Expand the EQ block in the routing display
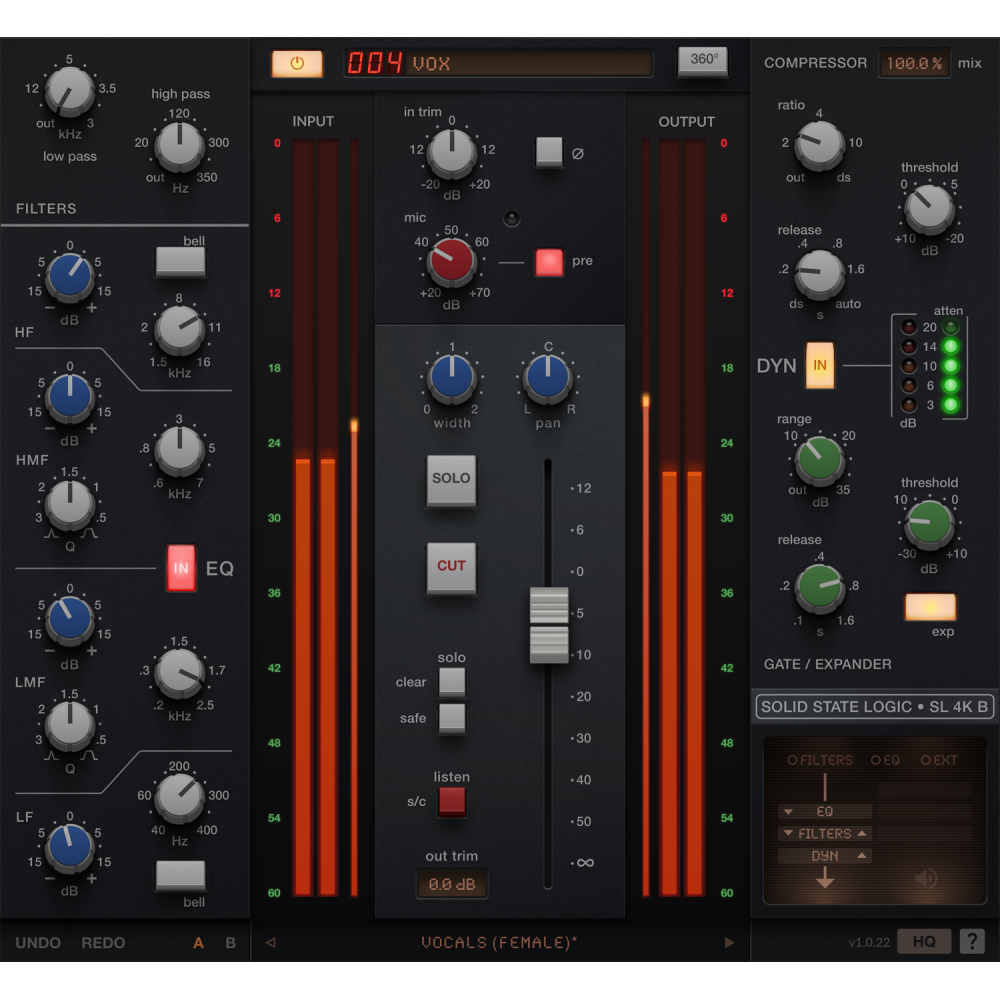The width and height of the screenshot is (1000, 1000). (x=789, y=811)
